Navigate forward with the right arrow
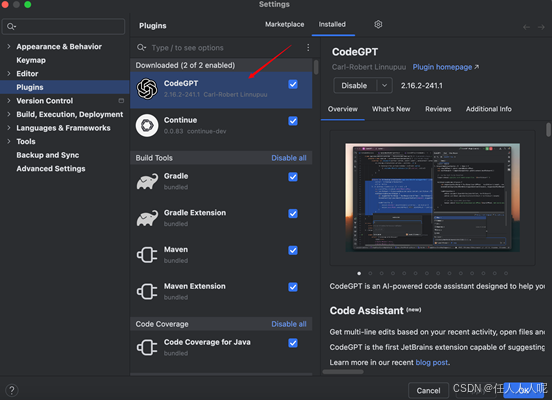Viewport: 552px width, 400px height. [x=541, y=27]
